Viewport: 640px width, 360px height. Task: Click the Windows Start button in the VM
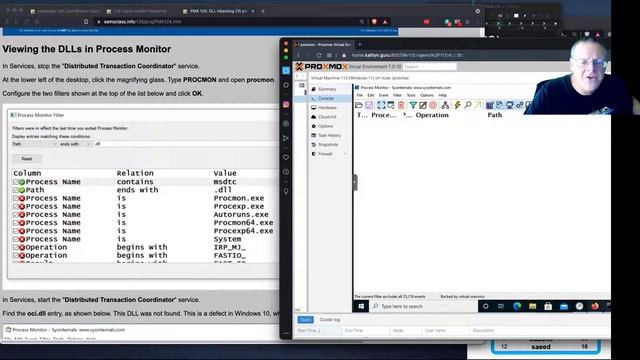[361, 306]
